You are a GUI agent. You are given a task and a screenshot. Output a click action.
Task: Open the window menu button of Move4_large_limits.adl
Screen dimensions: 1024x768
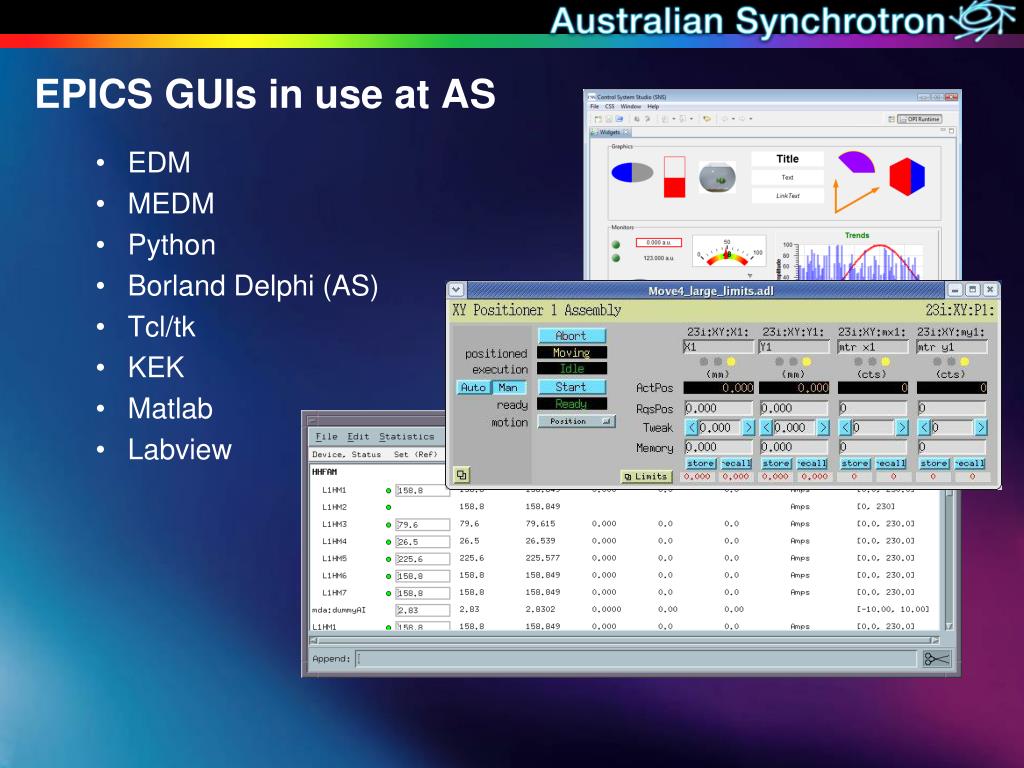tap(456, 289)
